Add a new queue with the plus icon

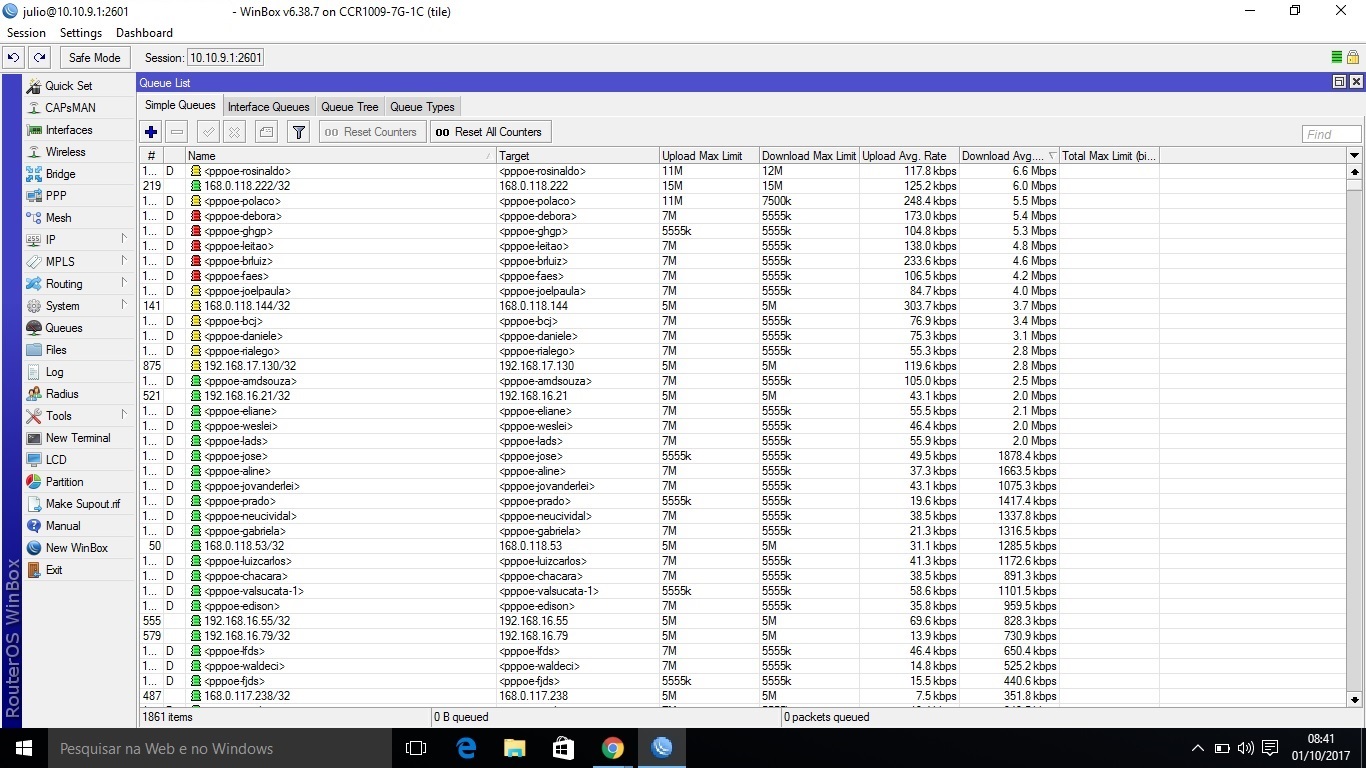coord(151,132)
